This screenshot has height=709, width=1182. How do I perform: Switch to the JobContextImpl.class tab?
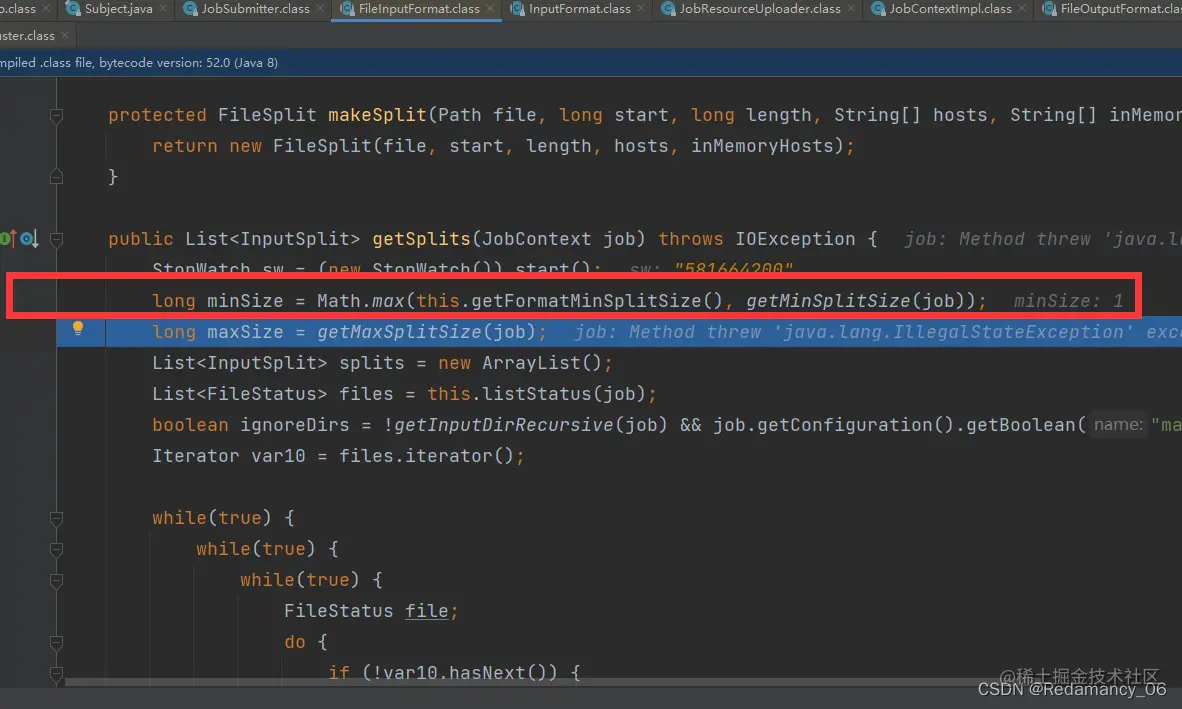(x=950, y=9)
